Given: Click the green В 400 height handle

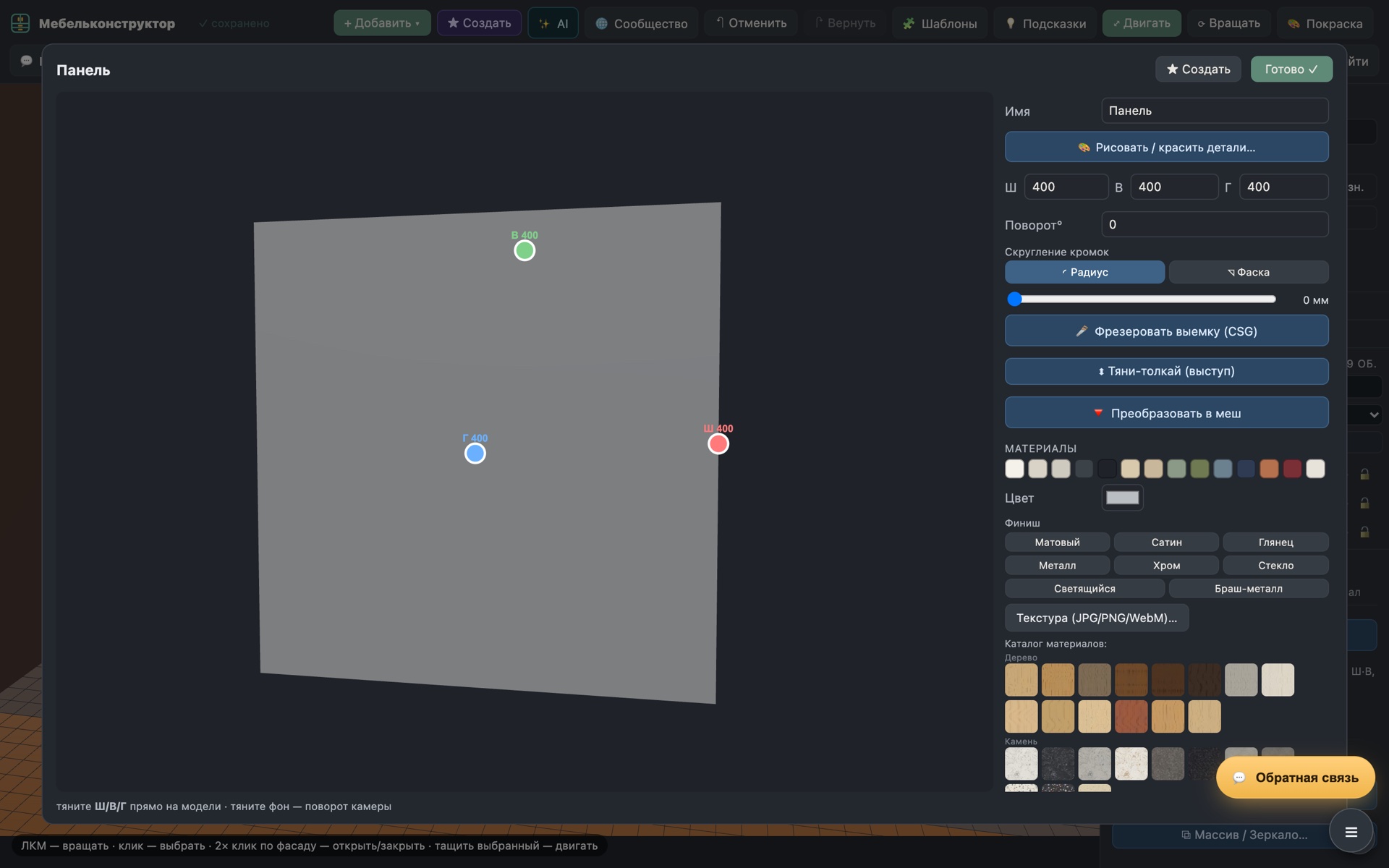Looking at the screenshot, I should coord(524,250).
